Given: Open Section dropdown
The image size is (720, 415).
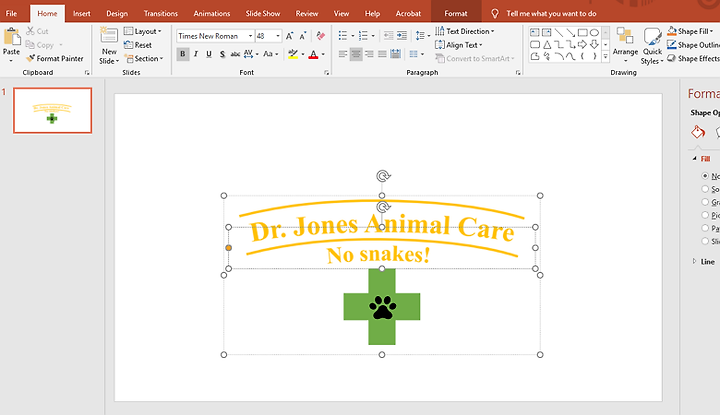Looking at the screenshot, I should tap(143, 59).
